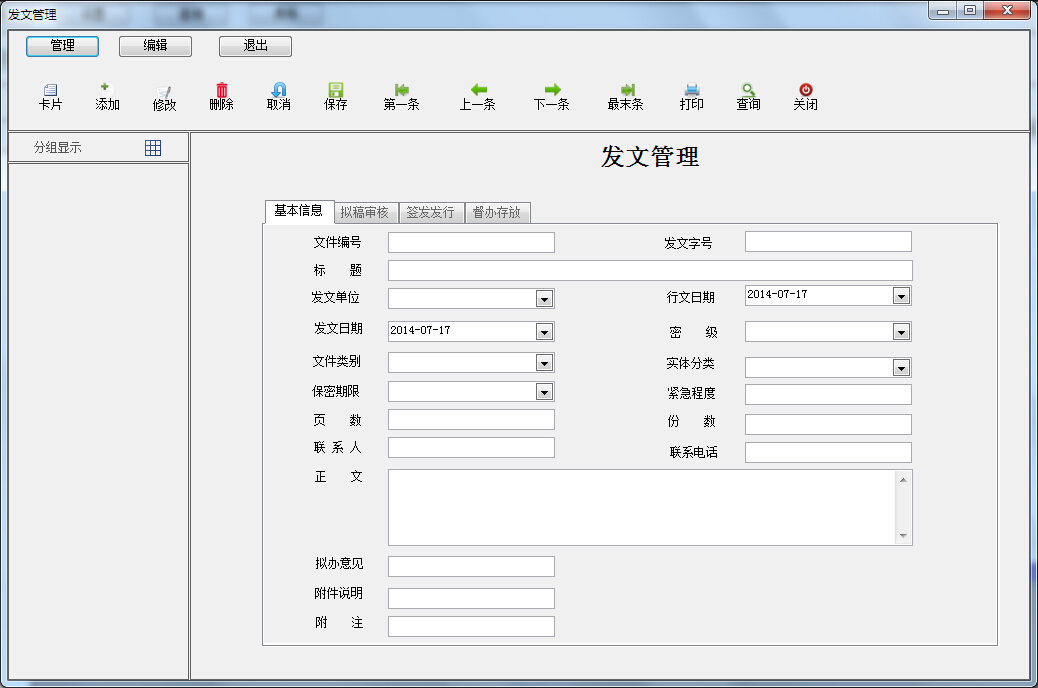
Task: Switch to the 拟稿审核 tab
Action: (x=364, y=212)
